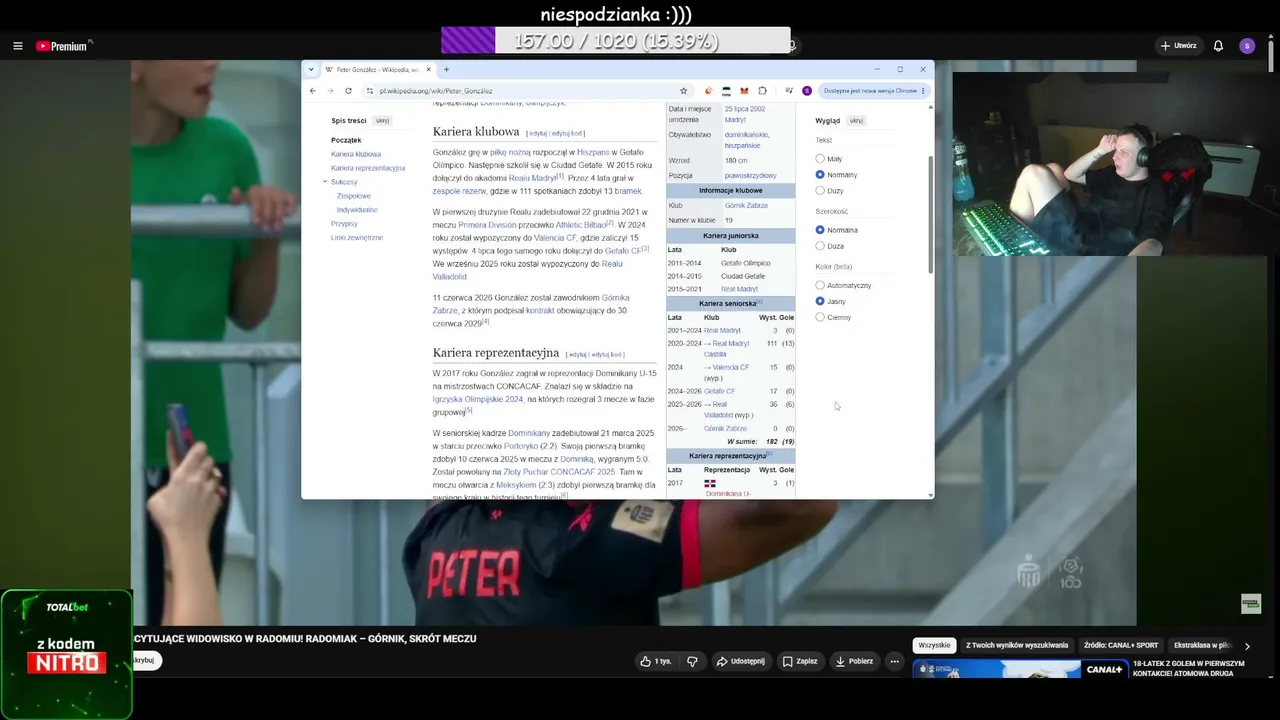Click the Wikipedia page vertical scrollbar
Viewport: 1280px width, 720px height.
[931, 215]
